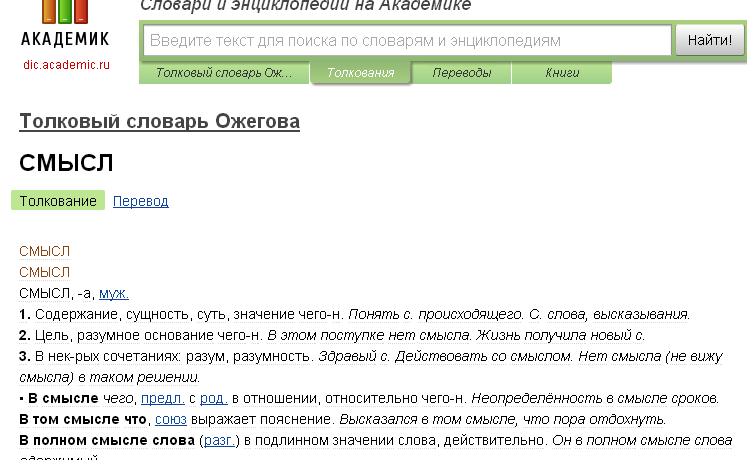The image size is (747, 460).
Task: Click the second orange СМЫСЛ entry
Action: (44, 272)
